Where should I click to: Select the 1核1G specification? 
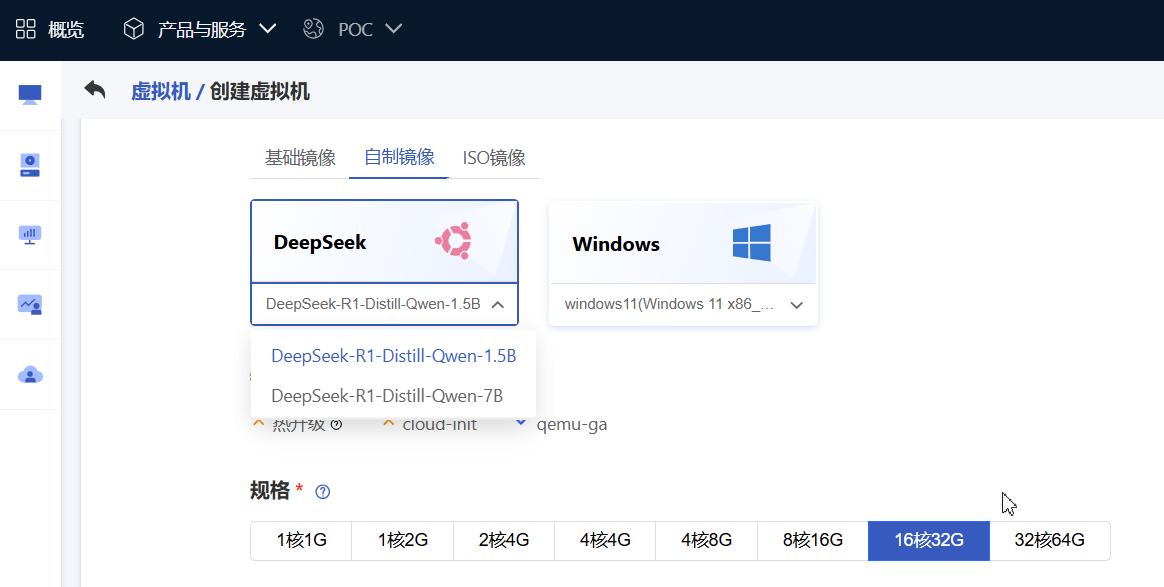[x=301, y=541]
